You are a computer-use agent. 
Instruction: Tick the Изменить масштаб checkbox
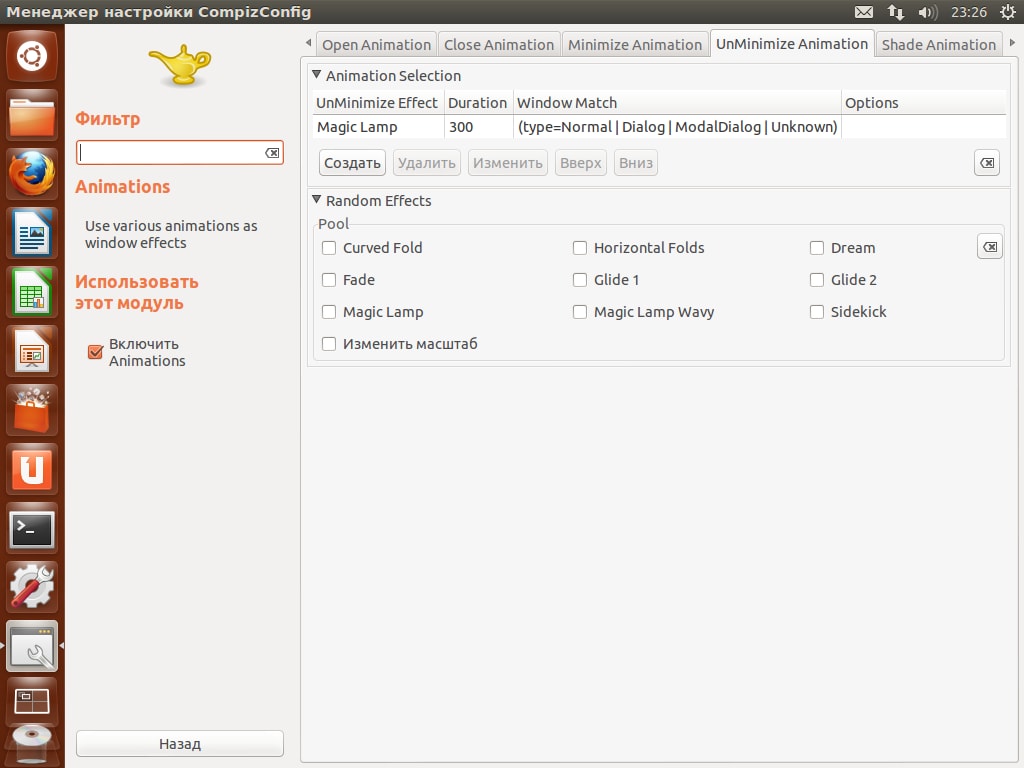[329, 344]
